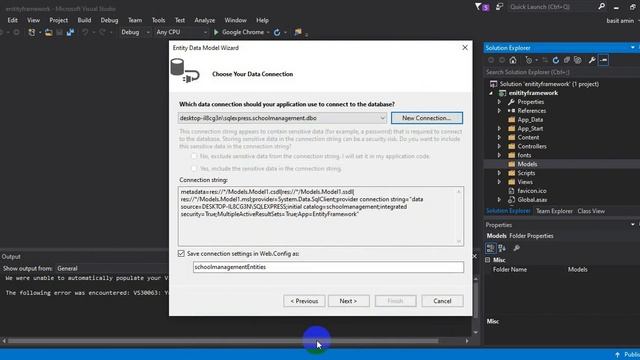Select the Scripts folder
The width and height of the screenshot is (640, 360).
tap(526, 173)
